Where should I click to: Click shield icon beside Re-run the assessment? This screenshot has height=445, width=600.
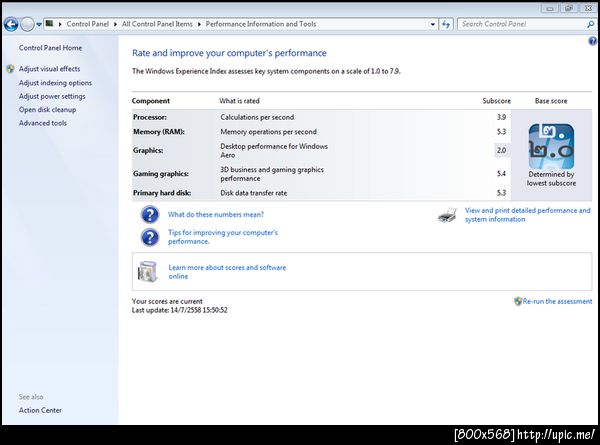518,302
